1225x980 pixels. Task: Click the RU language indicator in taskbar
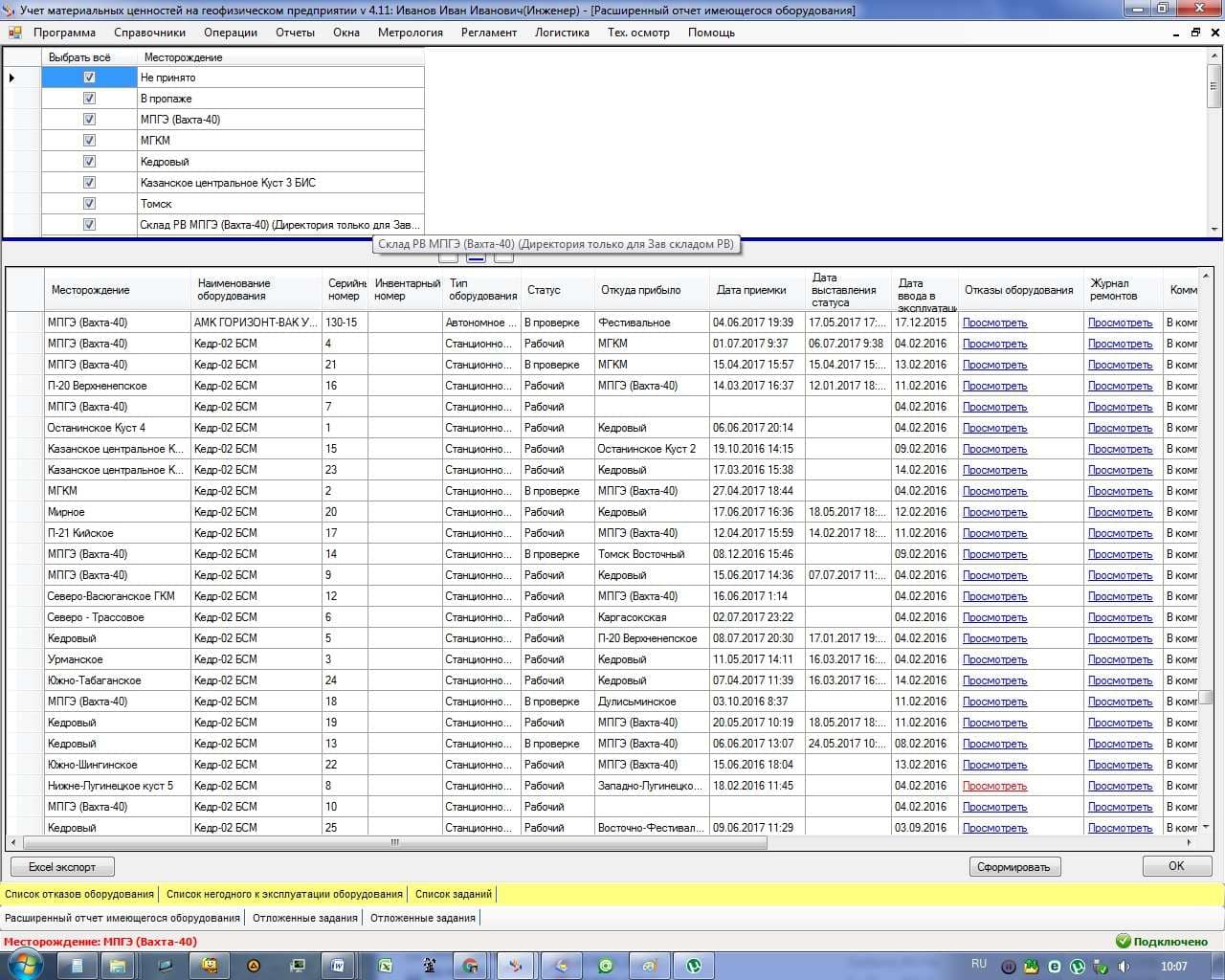click(978, 964)
